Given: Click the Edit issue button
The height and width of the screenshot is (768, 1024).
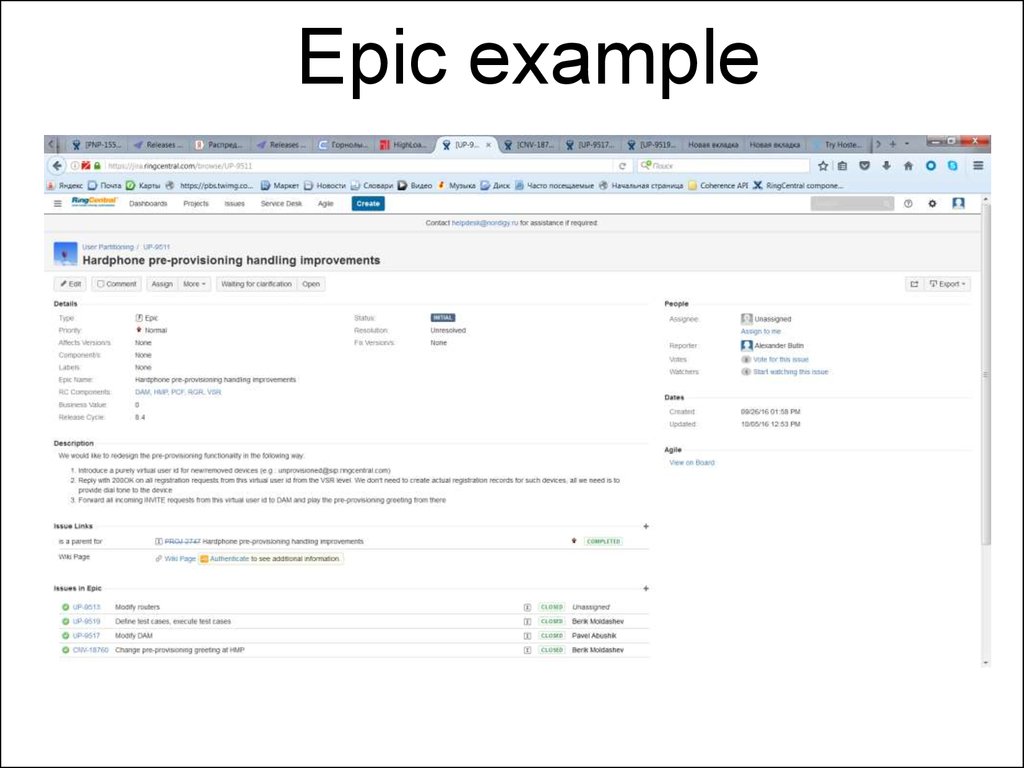Looking at the screenshot, I should 70,284.
